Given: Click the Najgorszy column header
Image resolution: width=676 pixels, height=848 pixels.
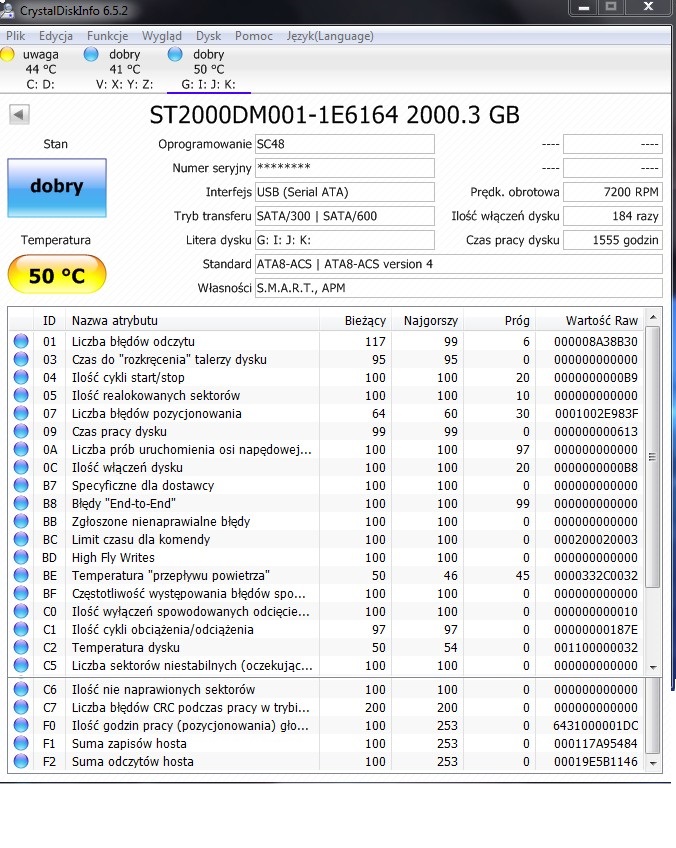Looking at the screenshot, I should click(x=428, y=320).
